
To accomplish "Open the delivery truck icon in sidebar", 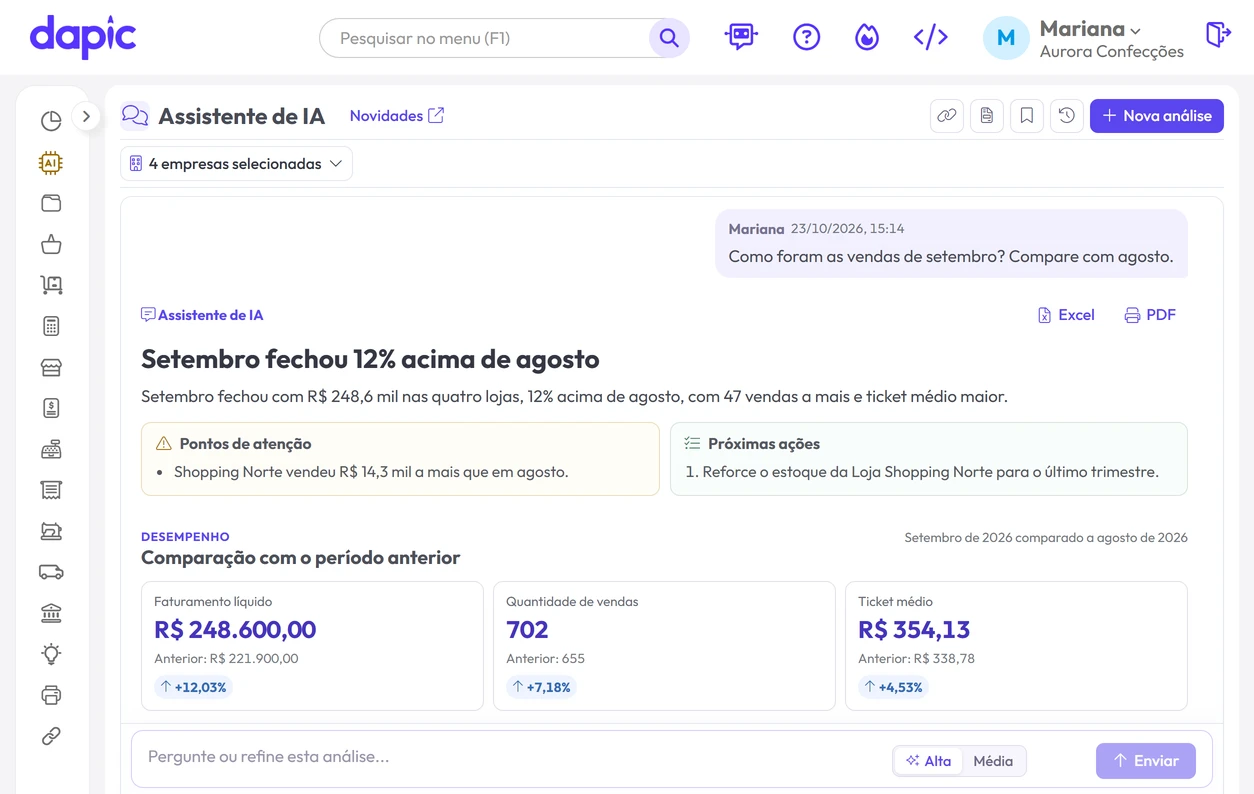I will [51, 572].
